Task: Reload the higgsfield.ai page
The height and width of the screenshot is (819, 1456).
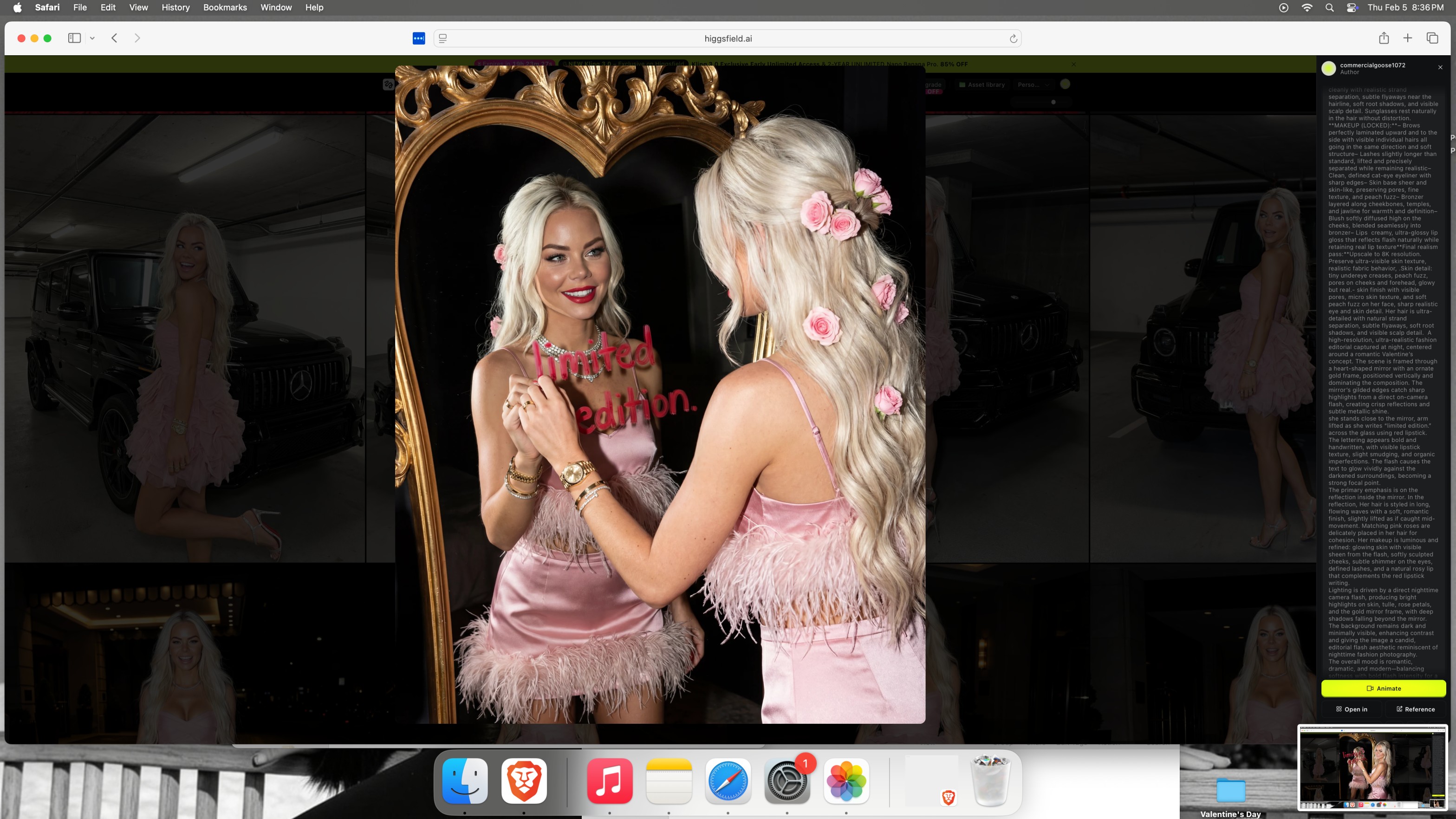Action: pyautogui.click(x=1013, y=39)
